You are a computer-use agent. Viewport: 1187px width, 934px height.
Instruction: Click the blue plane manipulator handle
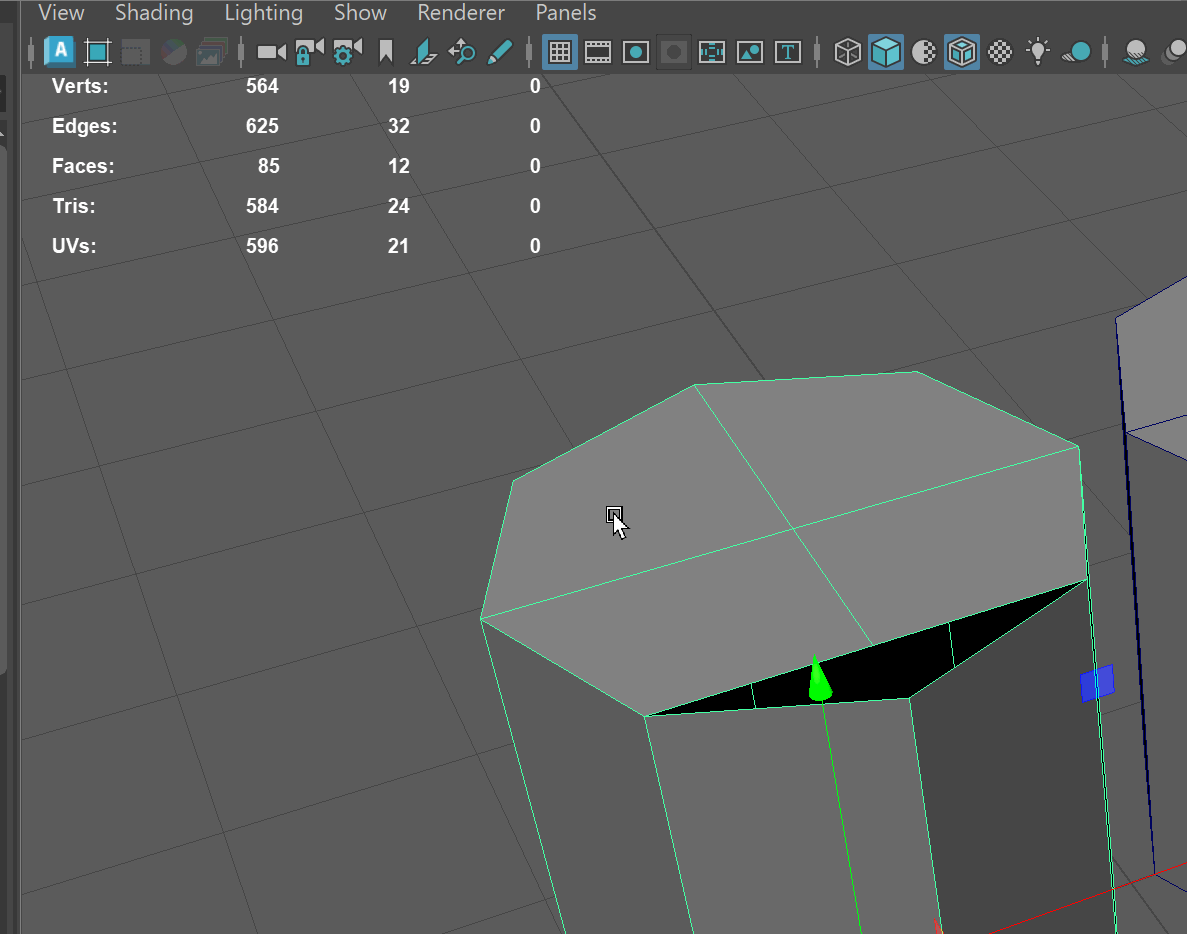tap(1097, 684)
